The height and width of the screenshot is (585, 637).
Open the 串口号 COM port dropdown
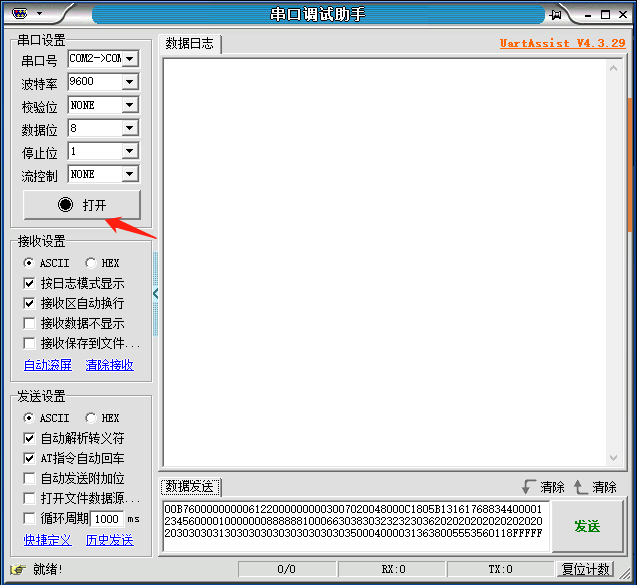tap(130, 59)
